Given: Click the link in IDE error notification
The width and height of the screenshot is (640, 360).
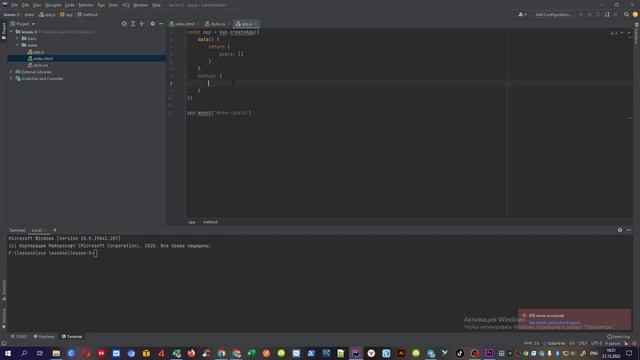Looking at the screenshot, I should pyautogui.click(x=554, y=322).
